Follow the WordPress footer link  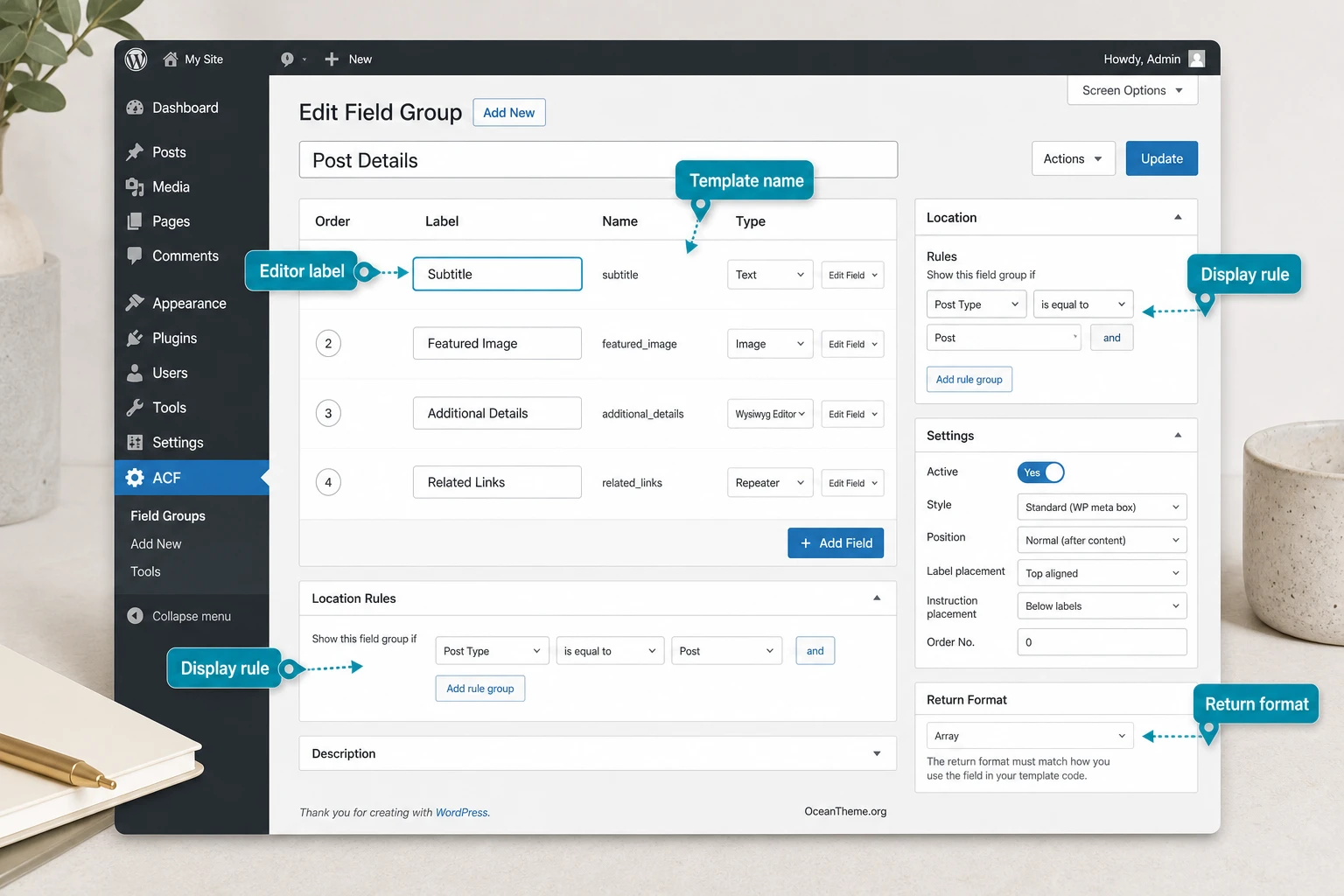tap(461, 813)
